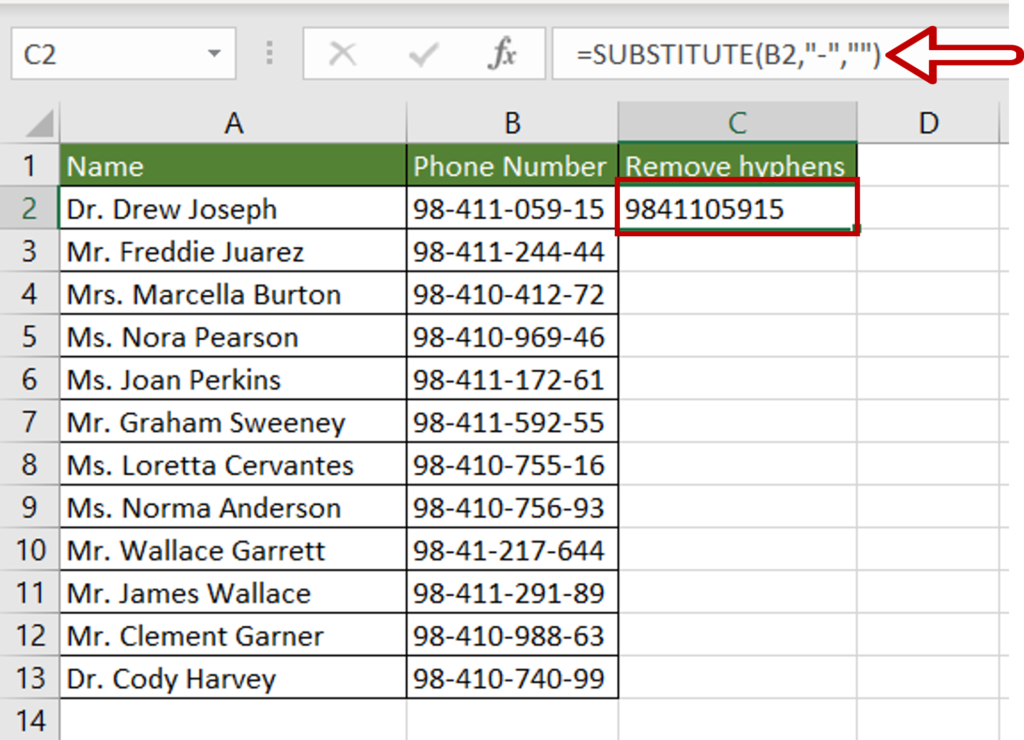
Task: Click the Select All corner triangle
Action: tap(39, 123)
